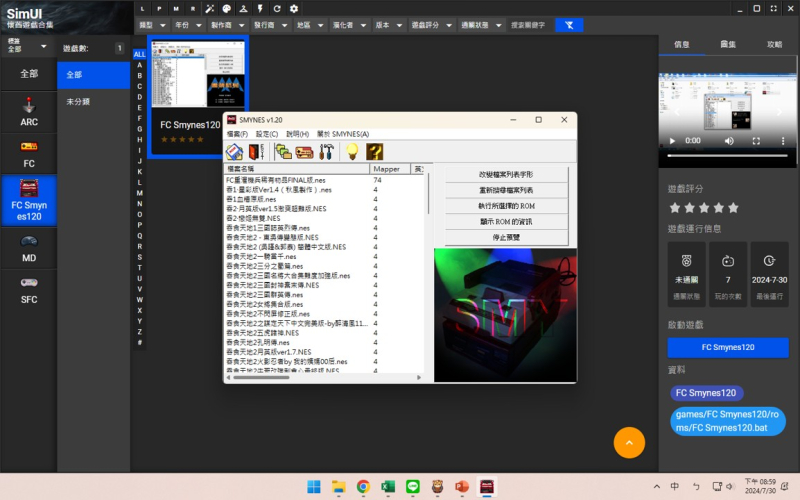Open the 年份 filter dropdown

click(188, 25)
